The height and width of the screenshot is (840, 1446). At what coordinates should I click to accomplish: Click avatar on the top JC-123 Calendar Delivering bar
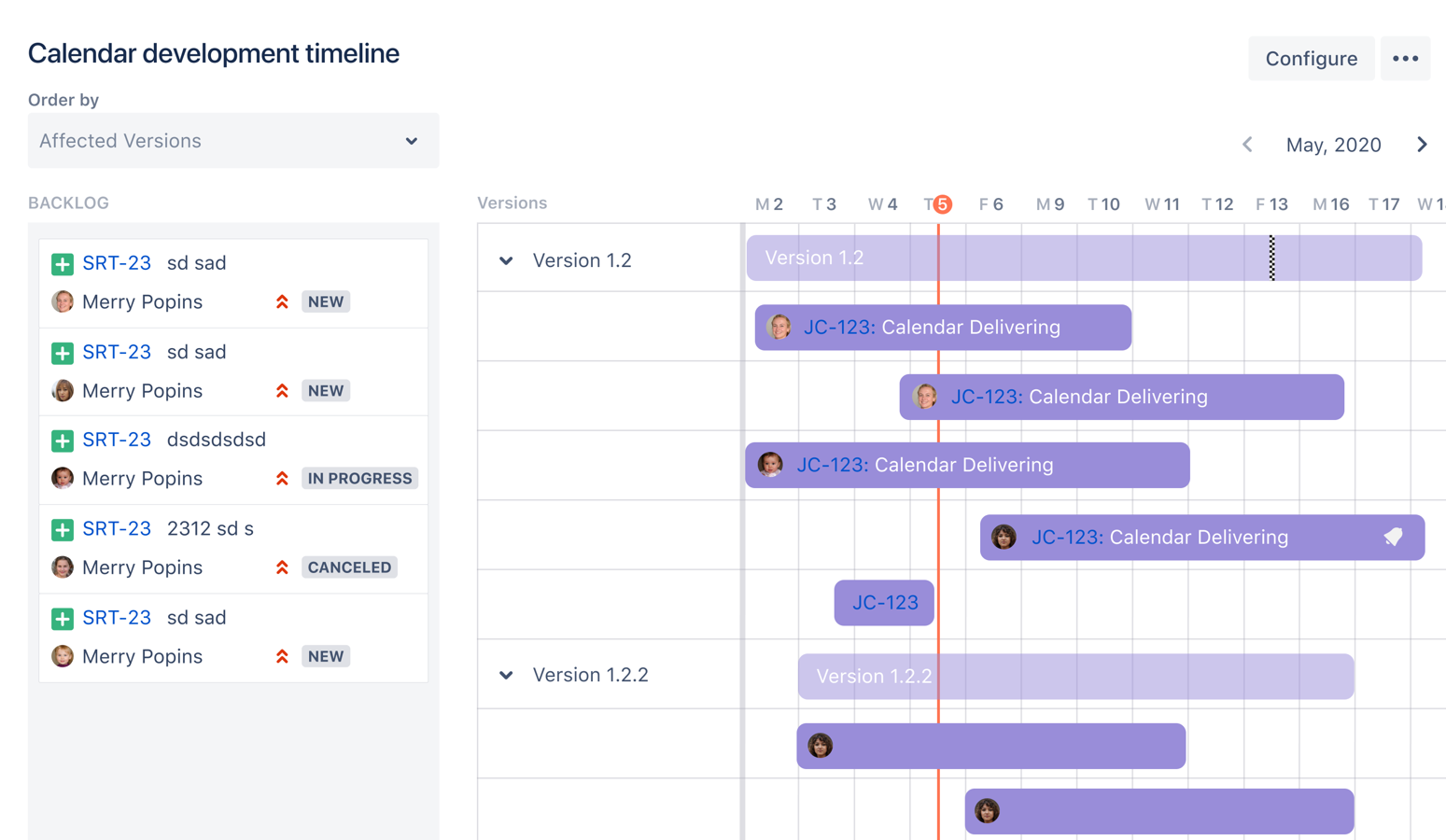point(779,327)
